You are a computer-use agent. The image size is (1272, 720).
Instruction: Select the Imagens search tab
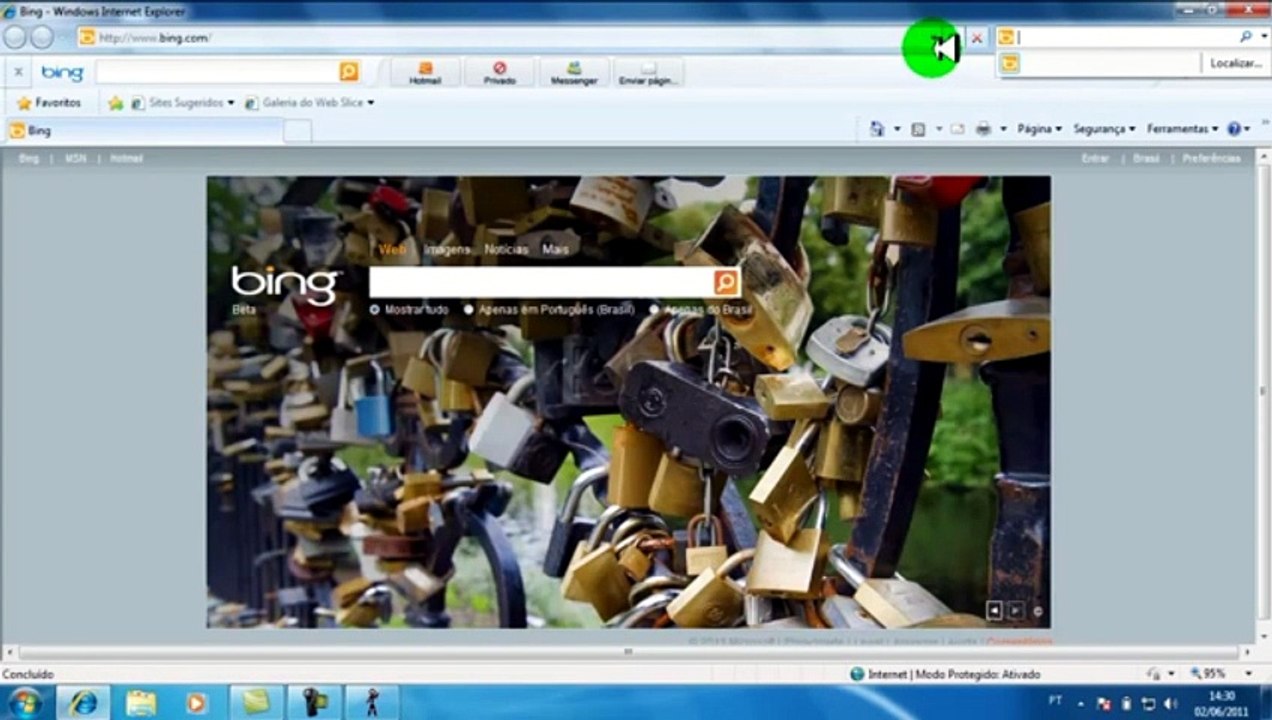pos(447,250)
